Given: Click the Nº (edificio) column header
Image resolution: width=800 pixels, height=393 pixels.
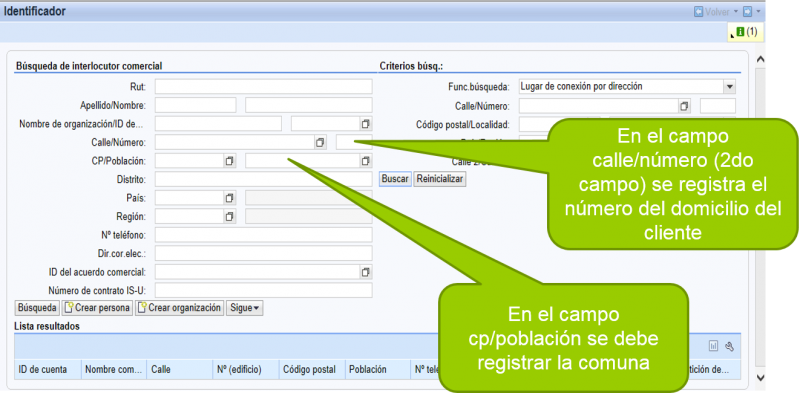Looking at the screenshot, I should [245, 370].
